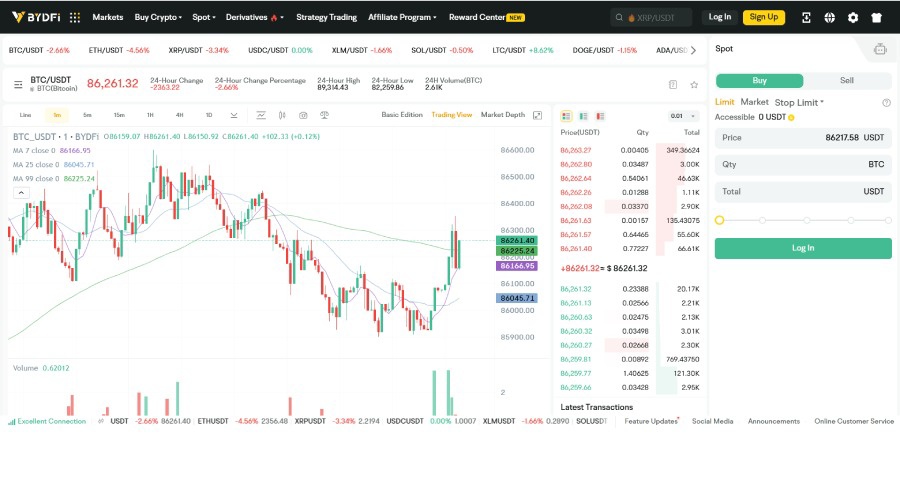Open the QR code download icon
The height and width of the screenshot is (500, 900).
(806, 18)
